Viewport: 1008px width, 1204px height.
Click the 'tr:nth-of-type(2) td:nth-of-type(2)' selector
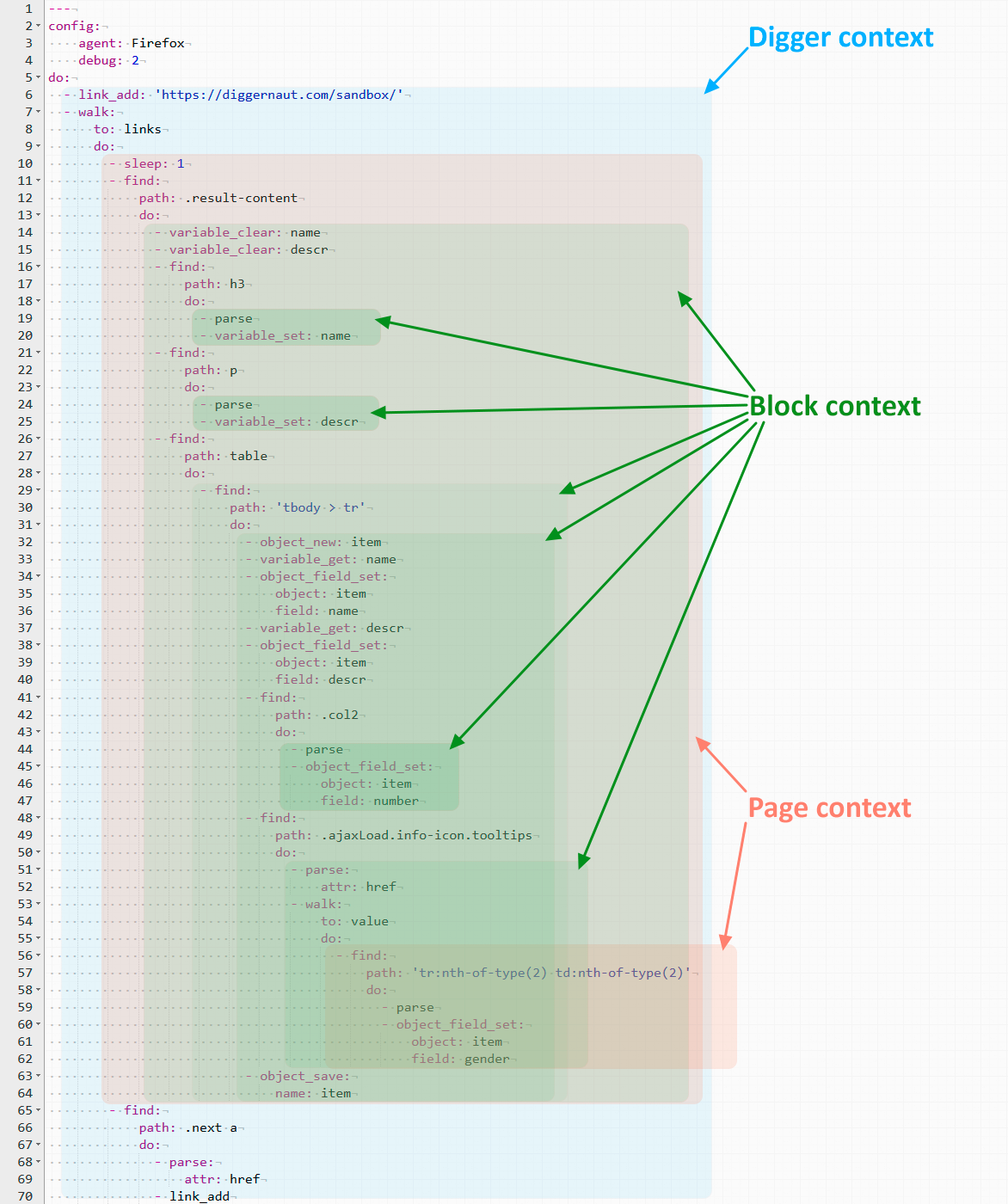click(551, 973)
